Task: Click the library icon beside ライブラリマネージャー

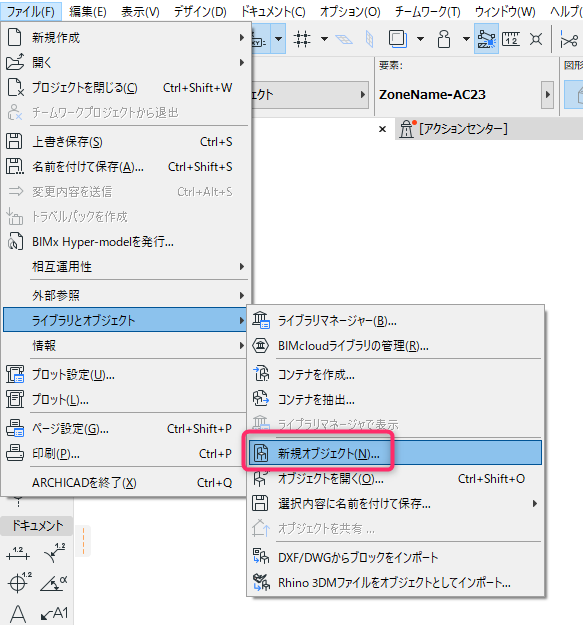Action: tap(261, 320)
